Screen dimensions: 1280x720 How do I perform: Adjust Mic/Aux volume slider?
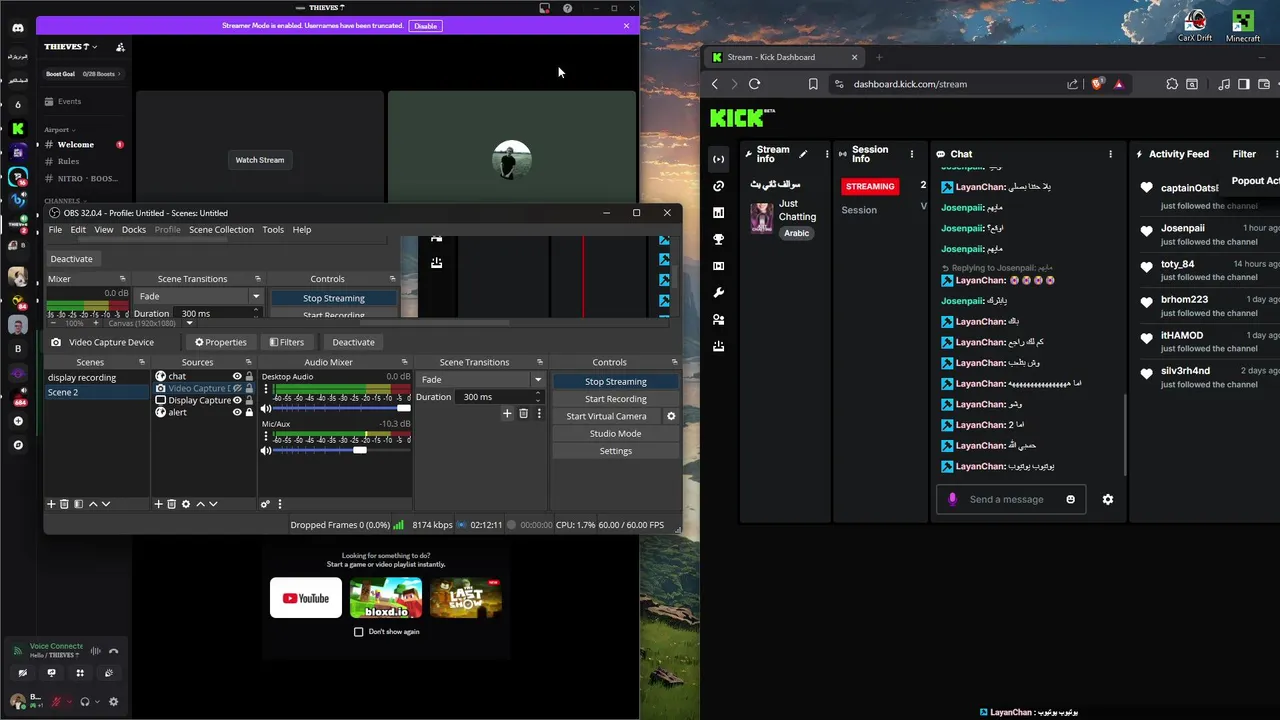tap(343, 450)
